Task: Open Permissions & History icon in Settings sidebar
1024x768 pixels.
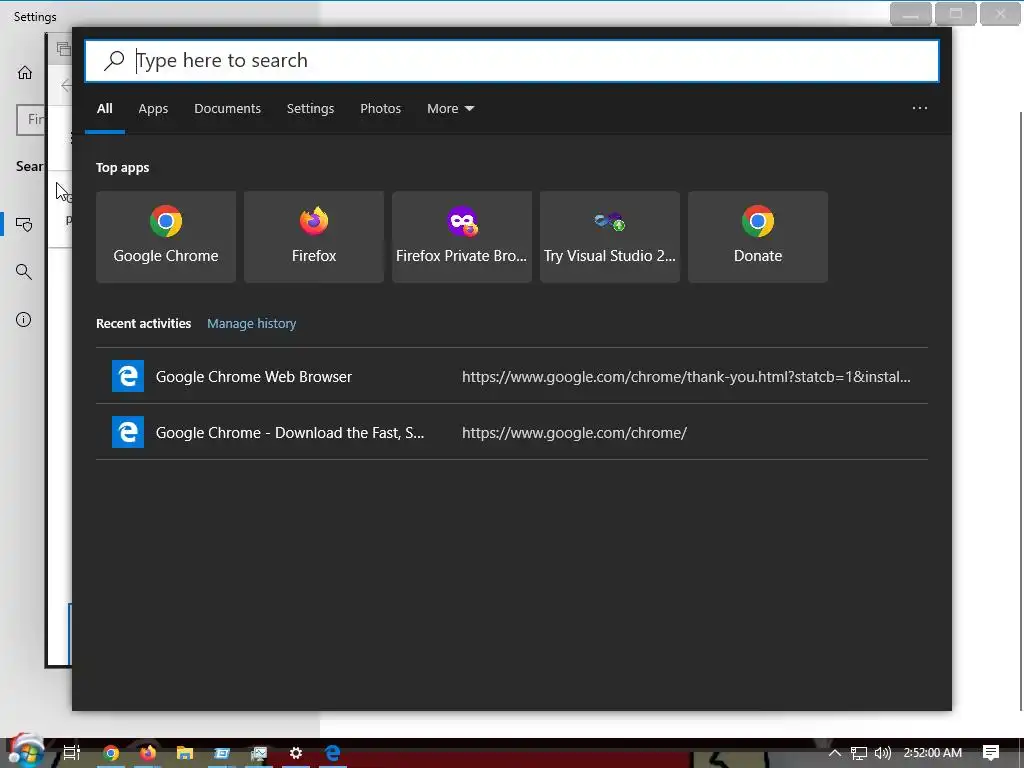Action: click(x=24, y=225)
